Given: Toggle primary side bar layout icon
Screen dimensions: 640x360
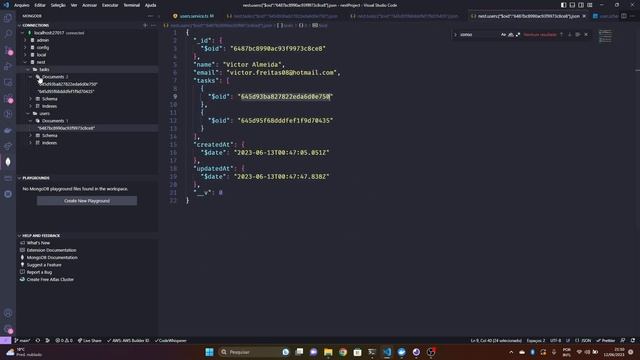Looking at the screenshot, I should pyautogui.click(x=563, y=5).
